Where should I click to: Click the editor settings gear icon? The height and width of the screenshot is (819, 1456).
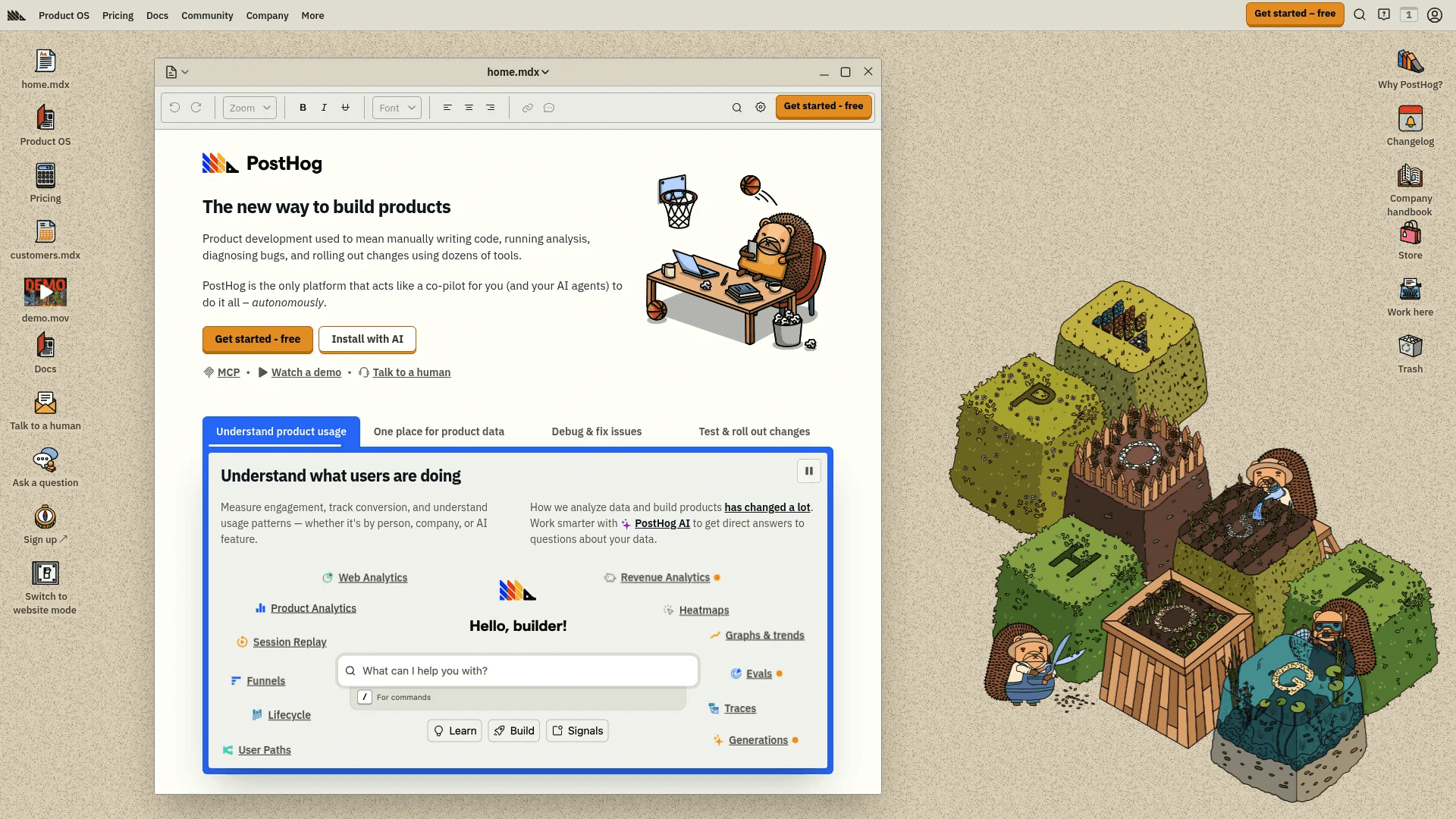pos(761,108)
